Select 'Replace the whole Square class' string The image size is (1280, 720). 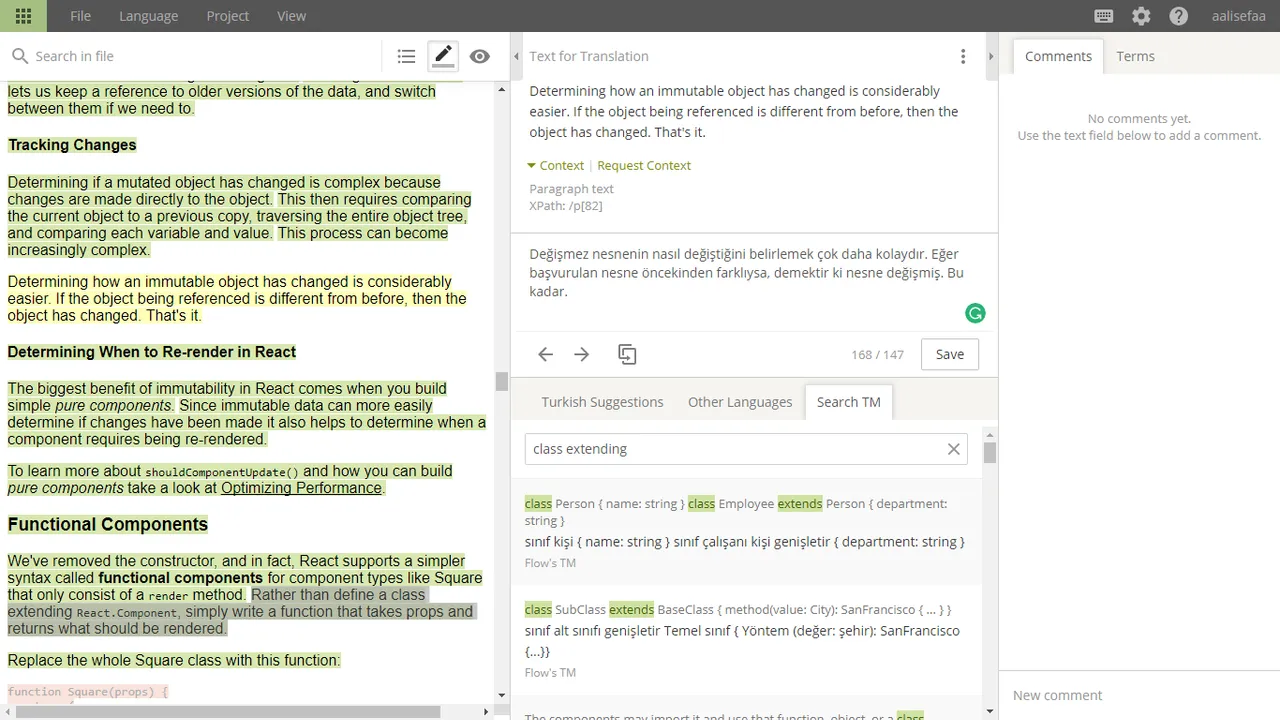pyautogui.click(x=174, y=660)
